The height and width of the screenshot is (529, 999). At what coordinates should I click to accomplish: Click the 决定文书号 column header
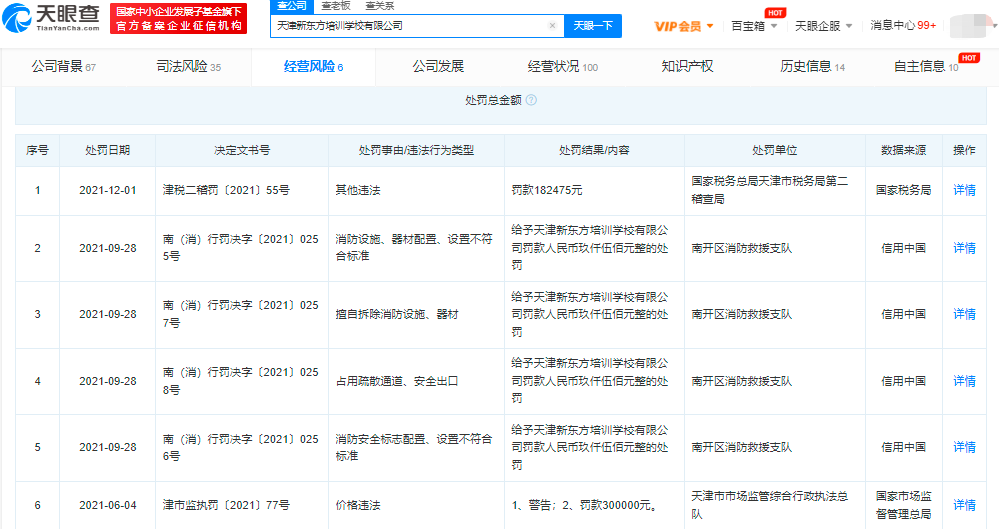click(242, 150)
